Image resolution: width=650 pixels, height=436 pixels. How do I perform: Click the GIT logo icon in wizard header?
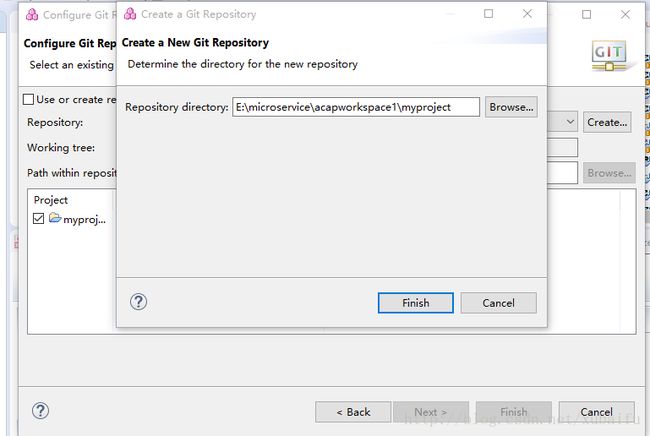tap(609, 56)
